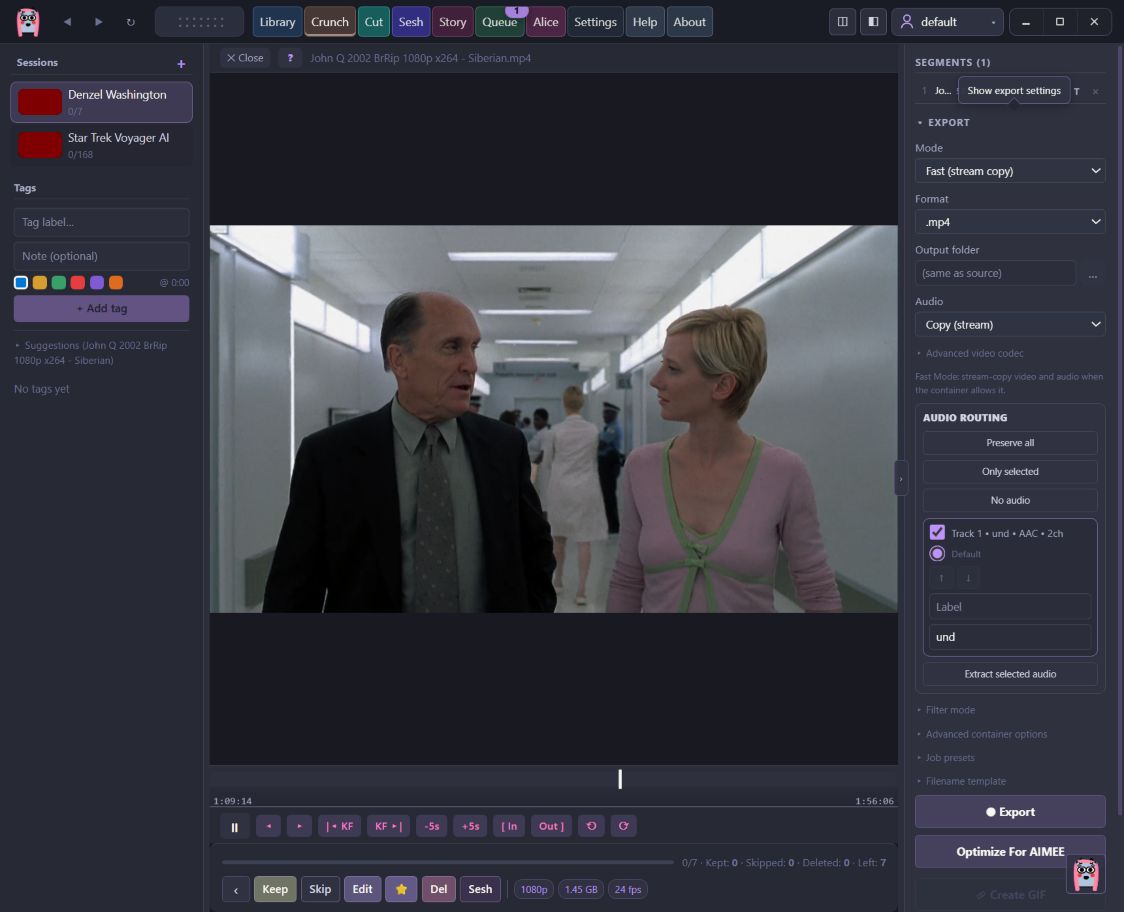Viewport: 1124px width, 912px height.
Task: Switch to the Cut tab
Action: (x=373, y=22)
